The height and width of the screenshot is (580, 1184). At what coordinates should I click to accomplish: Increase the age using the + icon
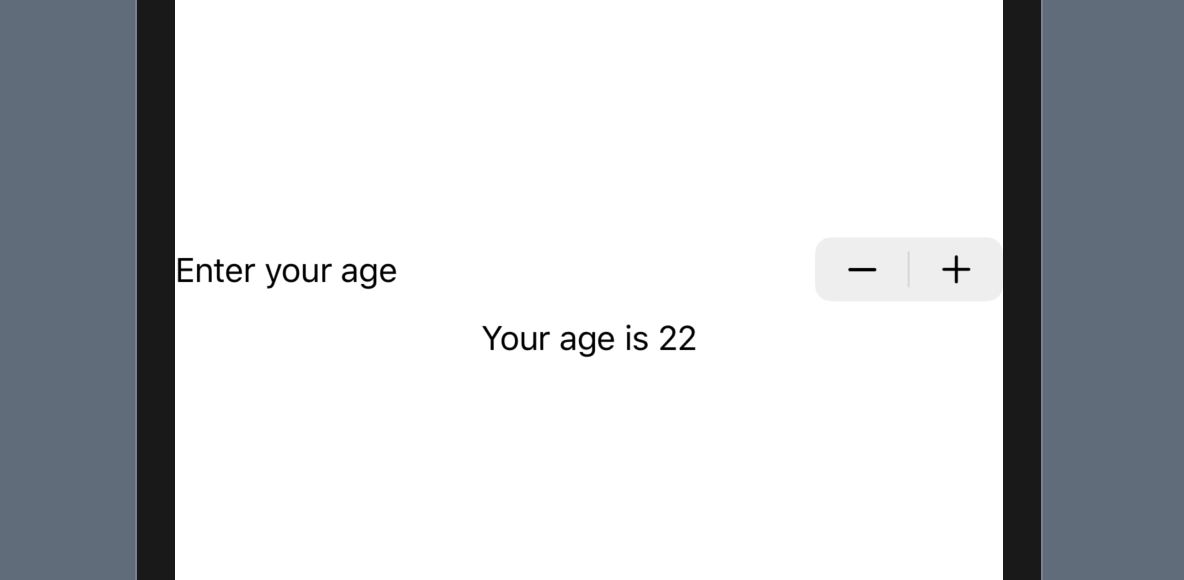point(956,269)
